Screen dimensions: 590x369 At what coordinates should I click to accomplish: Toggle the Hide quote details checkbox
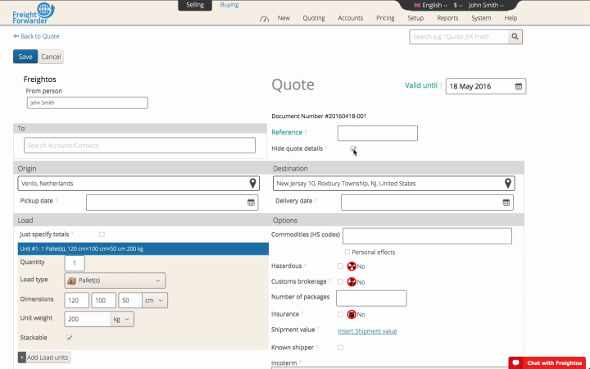click(x=353, y=149)
